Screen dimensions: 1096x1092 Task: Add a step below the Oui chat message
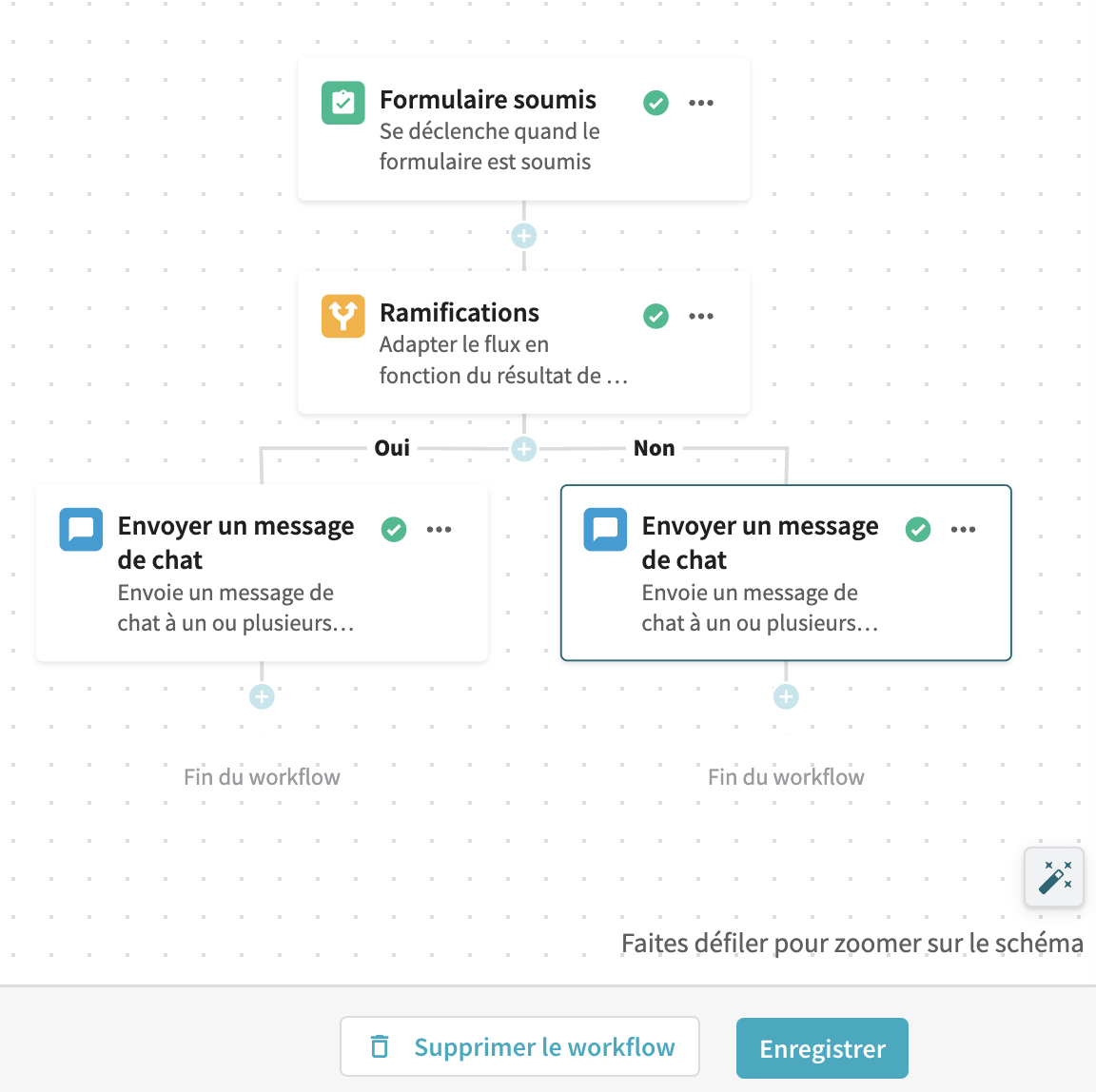262,697
